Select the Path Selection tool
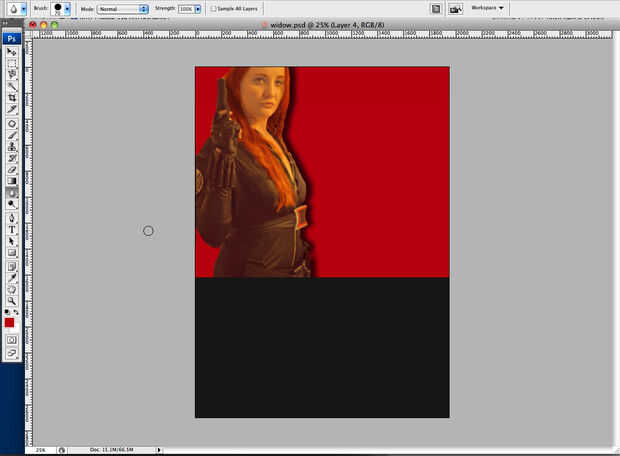Screen dimensions: 620x456 point(11,241)
